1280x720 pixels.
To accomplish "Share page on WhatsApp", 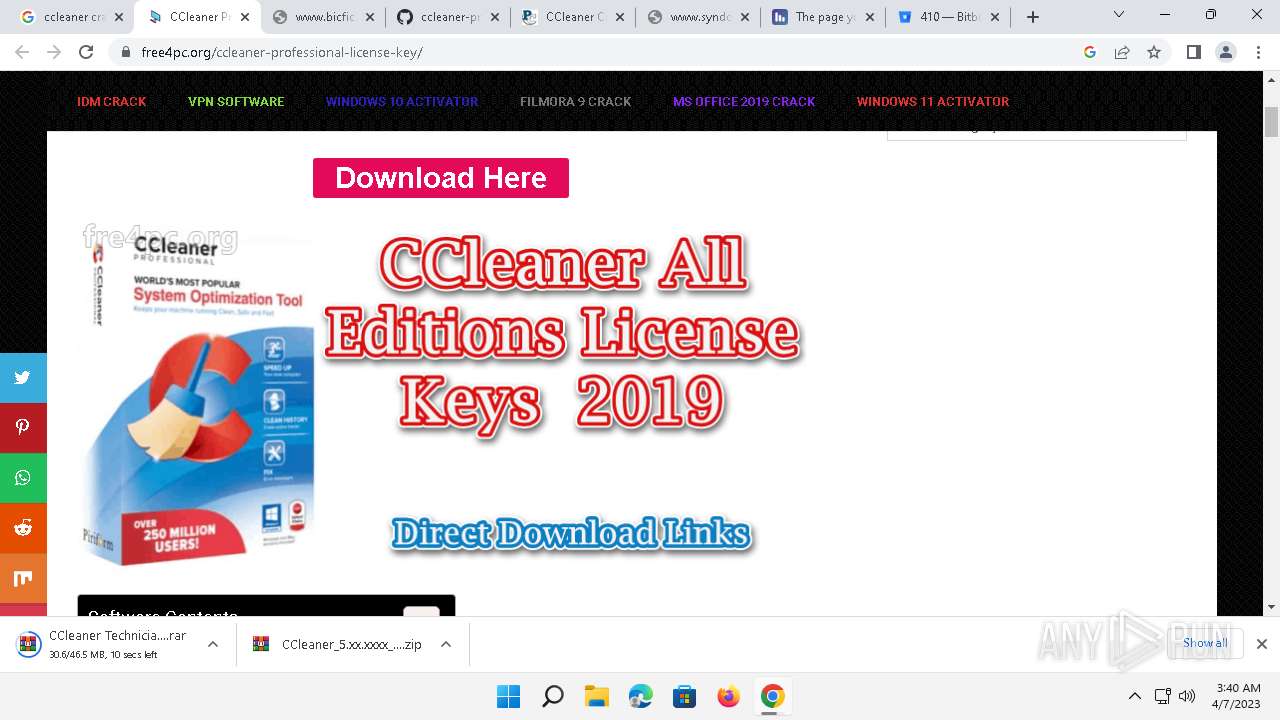I will click(x=23, y=478).
